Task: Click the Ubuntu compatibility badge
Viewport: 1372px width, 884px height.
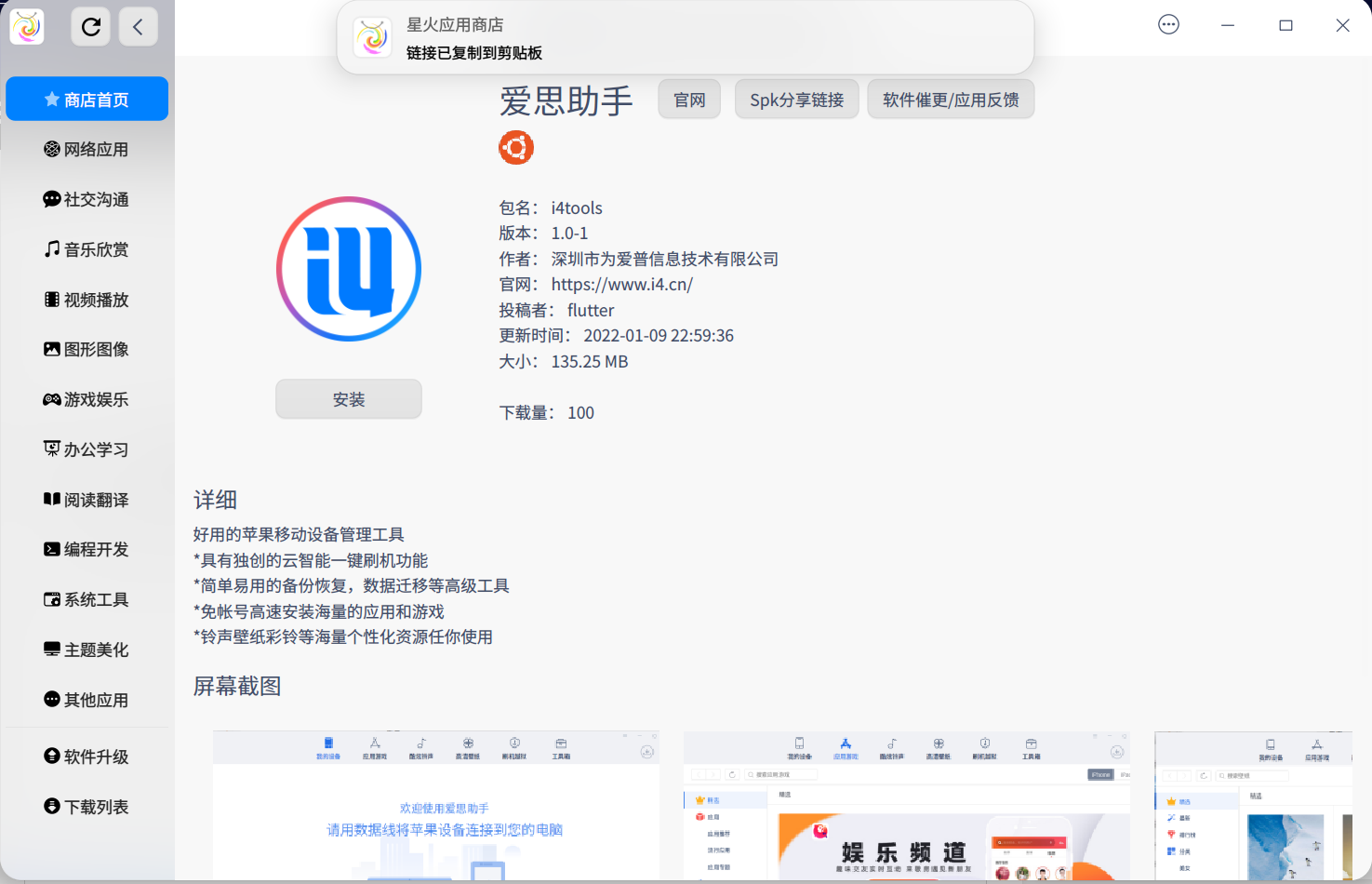Action: [x=516, y=147]
